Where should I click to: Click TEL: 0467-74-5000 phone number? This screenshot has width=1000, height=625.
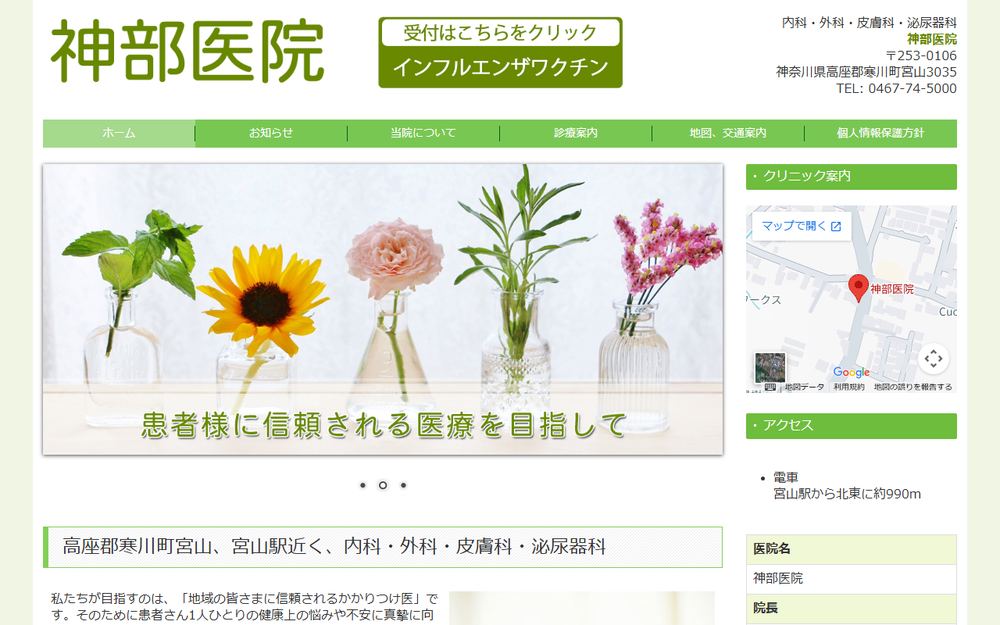896,89
